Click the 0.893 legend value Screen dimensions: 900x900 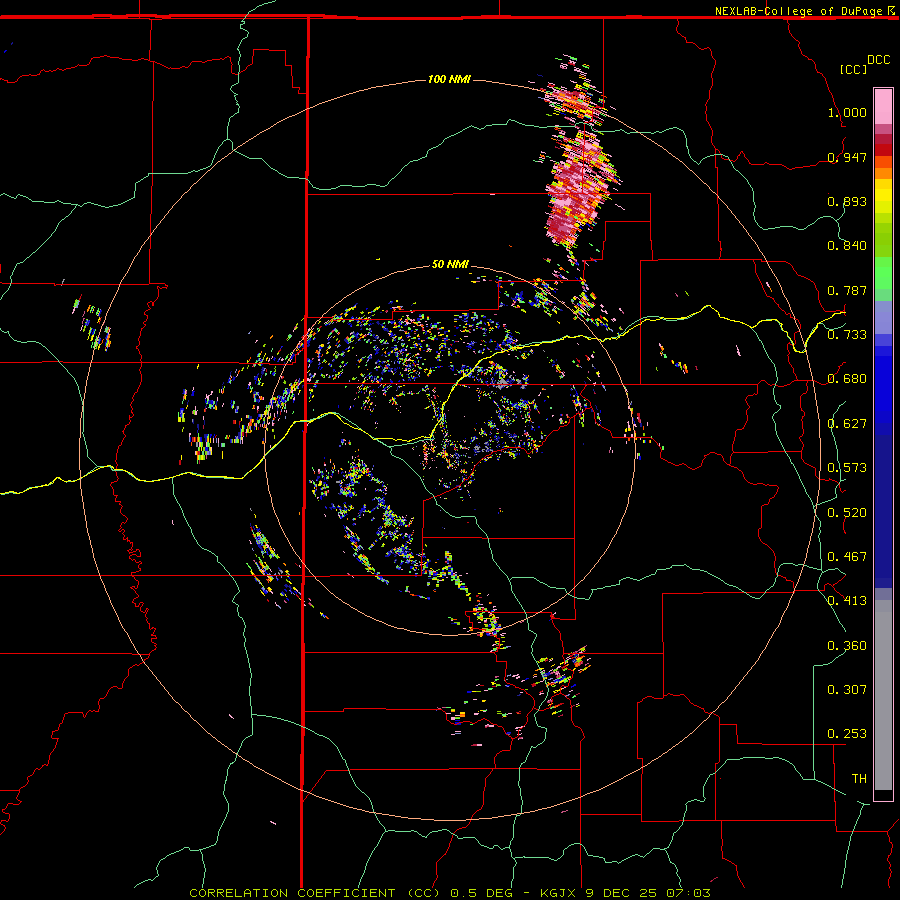(x=847, y=201)
